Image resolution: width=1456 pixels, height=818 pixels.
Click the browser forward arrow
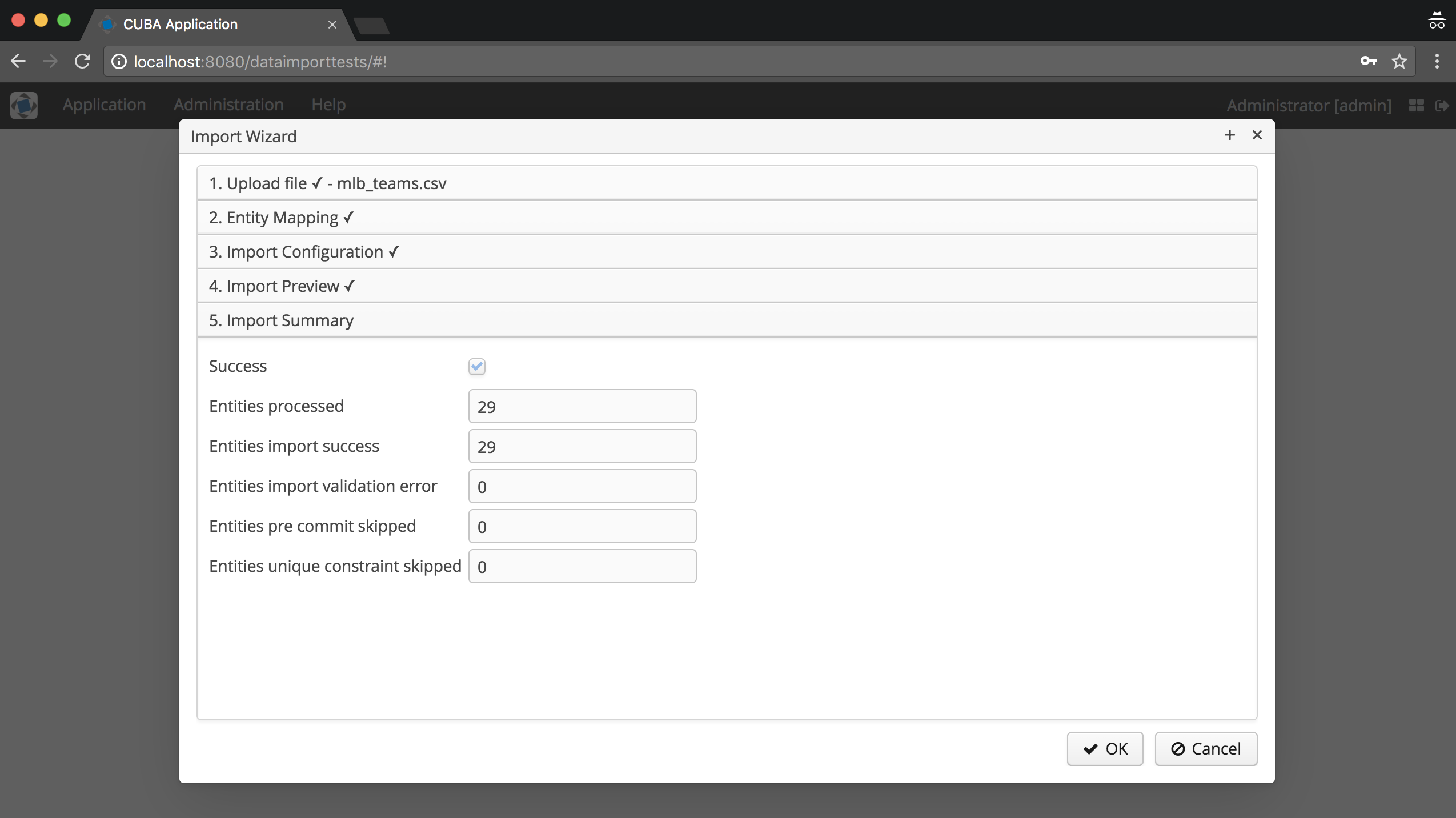(x=50, y=61)
